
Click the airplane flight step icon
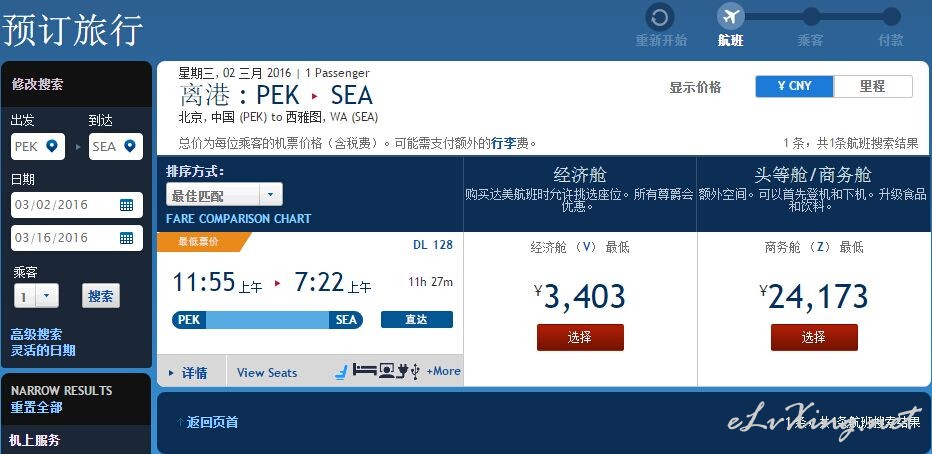[731, 16]
